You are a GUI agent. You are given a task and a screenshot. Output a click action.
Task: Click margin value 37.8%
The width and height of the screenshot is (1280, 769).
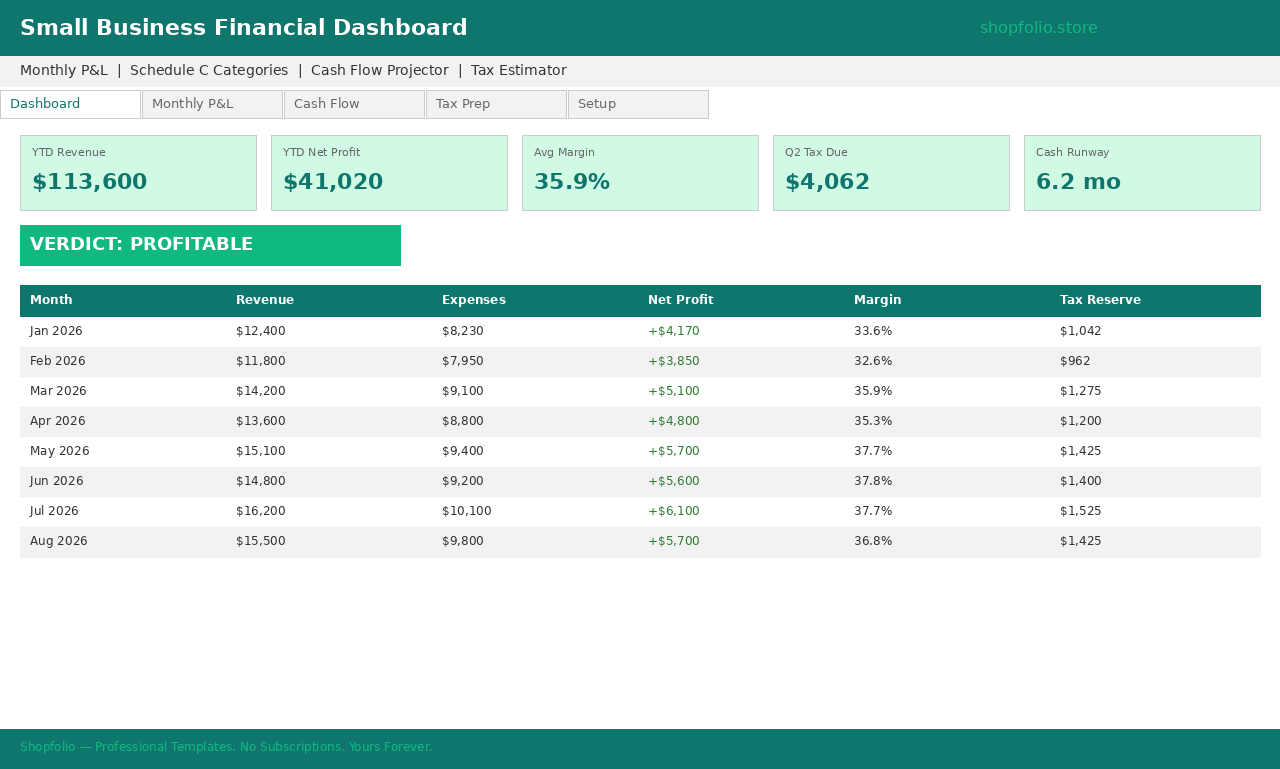(x=873, y=481)
